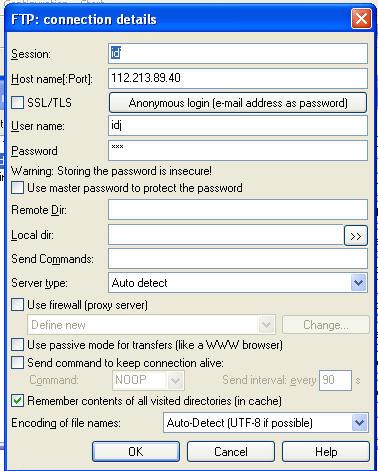
Task: Enable the SSL/TLS checkbox
Action: coord(17,103)
